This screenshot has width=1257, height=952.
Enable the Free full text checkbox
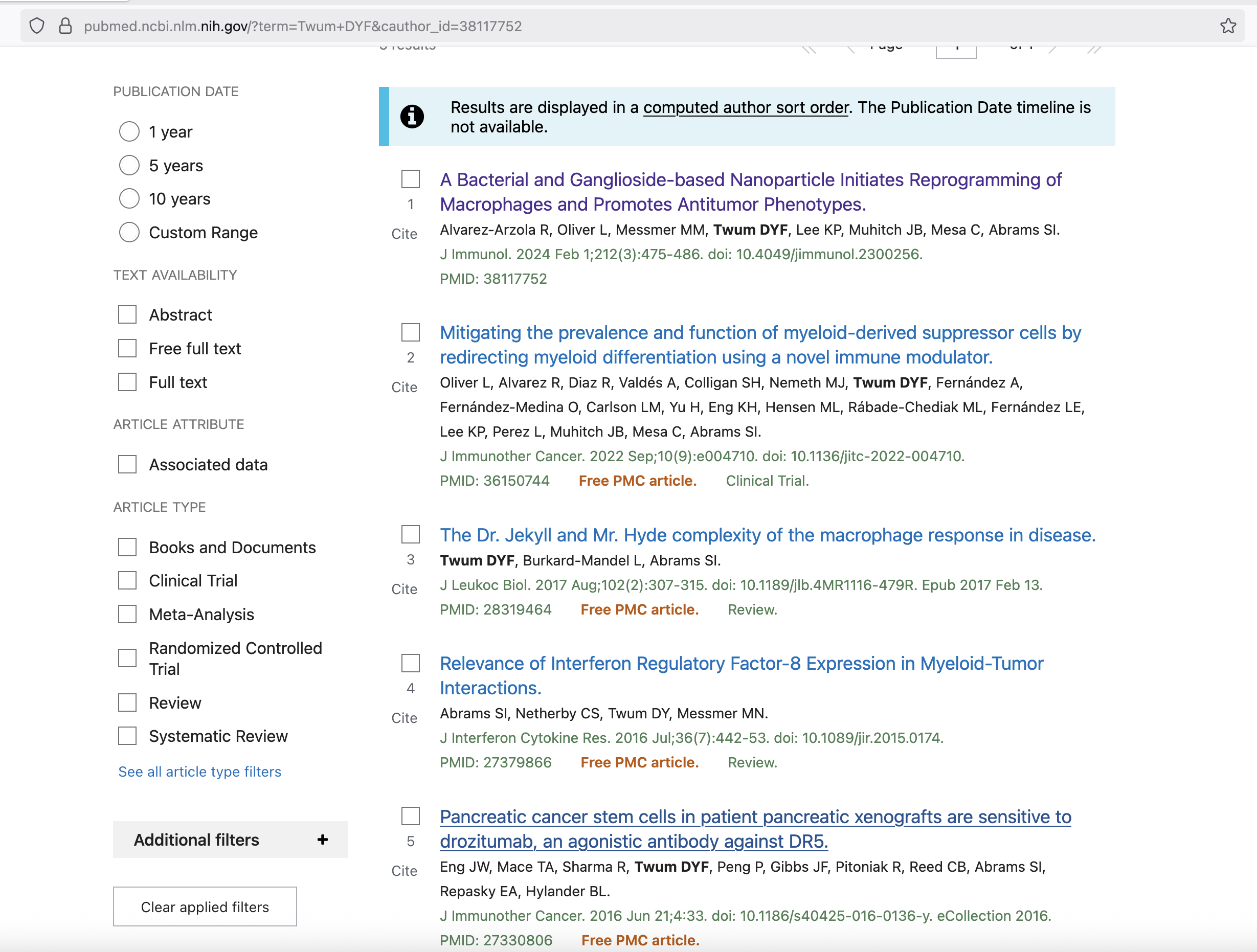click(127, 348)
